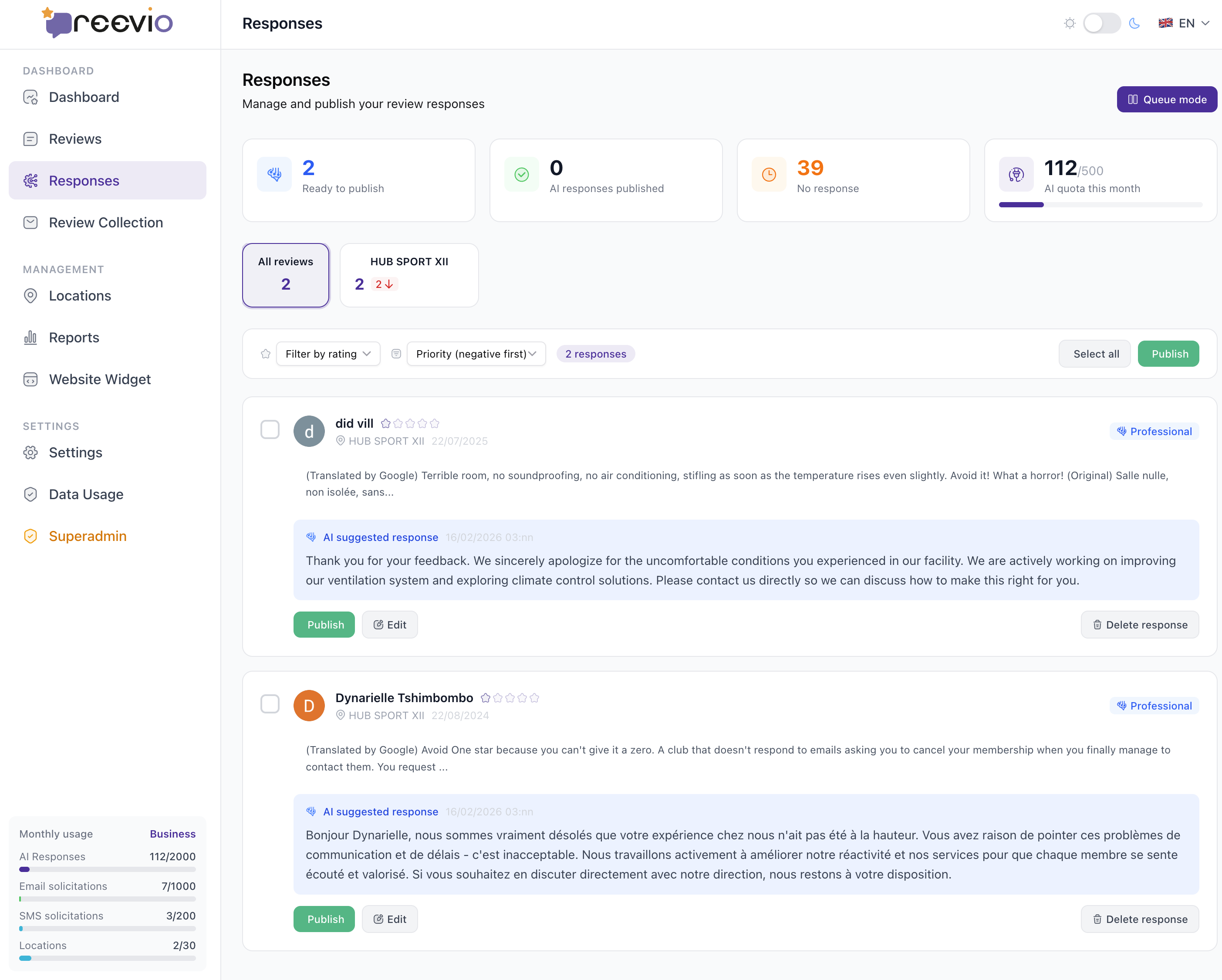This screenshot has height=980, width=1222.
Task: Click the Dashboard sidebar icon
Action: pyautogui.click(x=30, y=97)
